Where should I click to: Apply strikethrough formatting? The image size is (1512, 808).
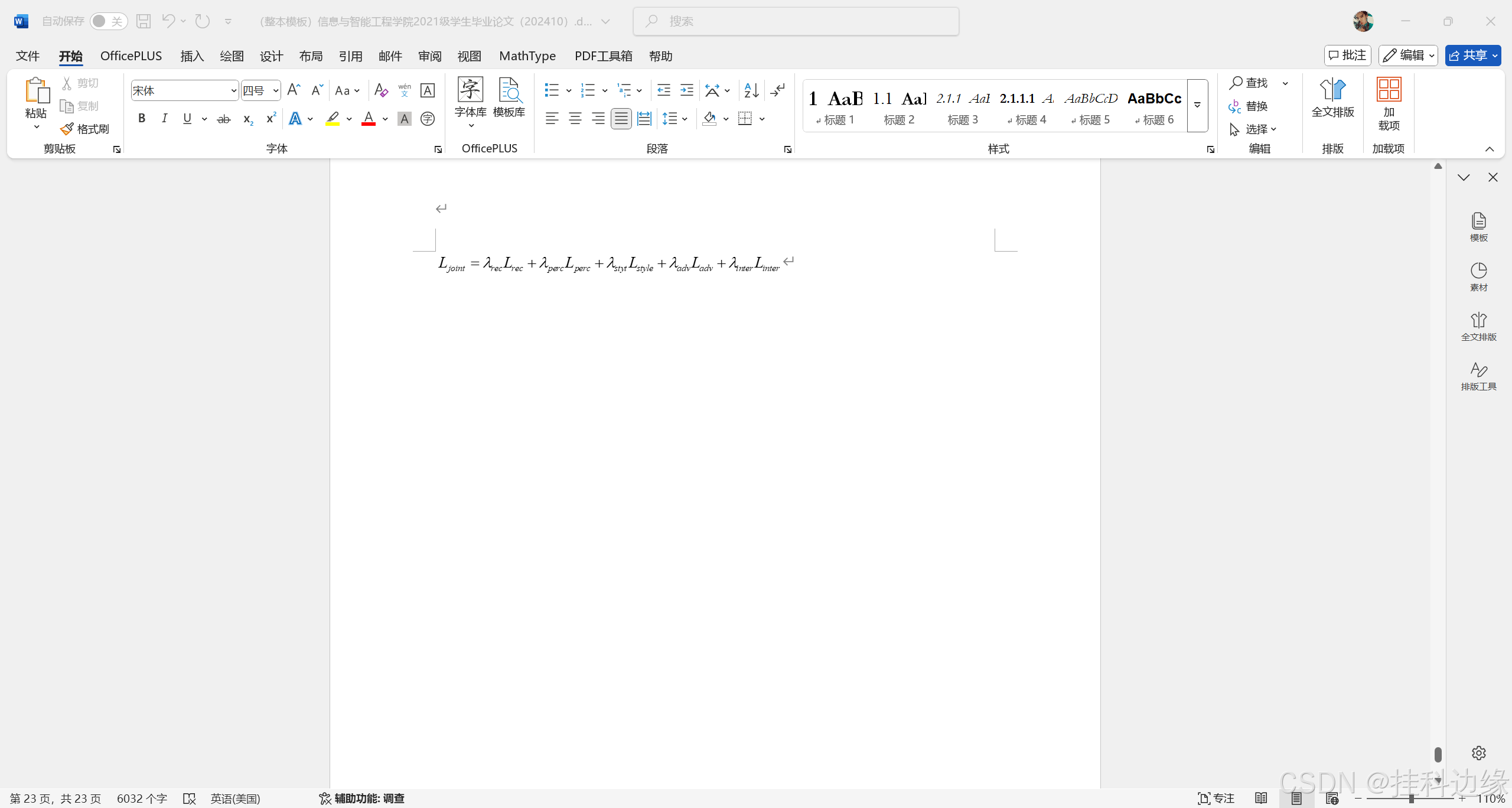223,119
